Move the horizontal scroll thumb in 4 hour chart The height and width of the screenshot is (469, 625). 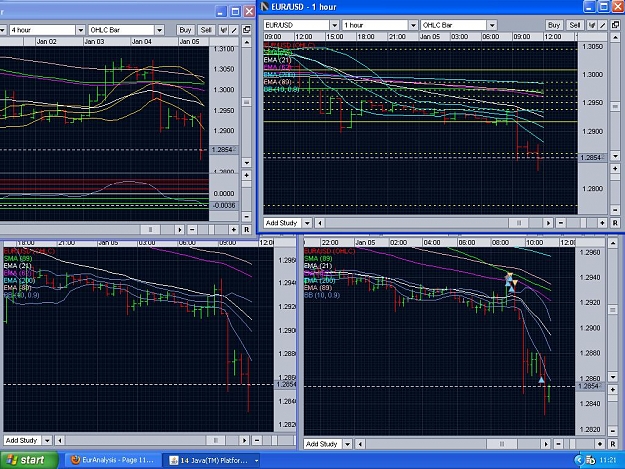point(150,230)
